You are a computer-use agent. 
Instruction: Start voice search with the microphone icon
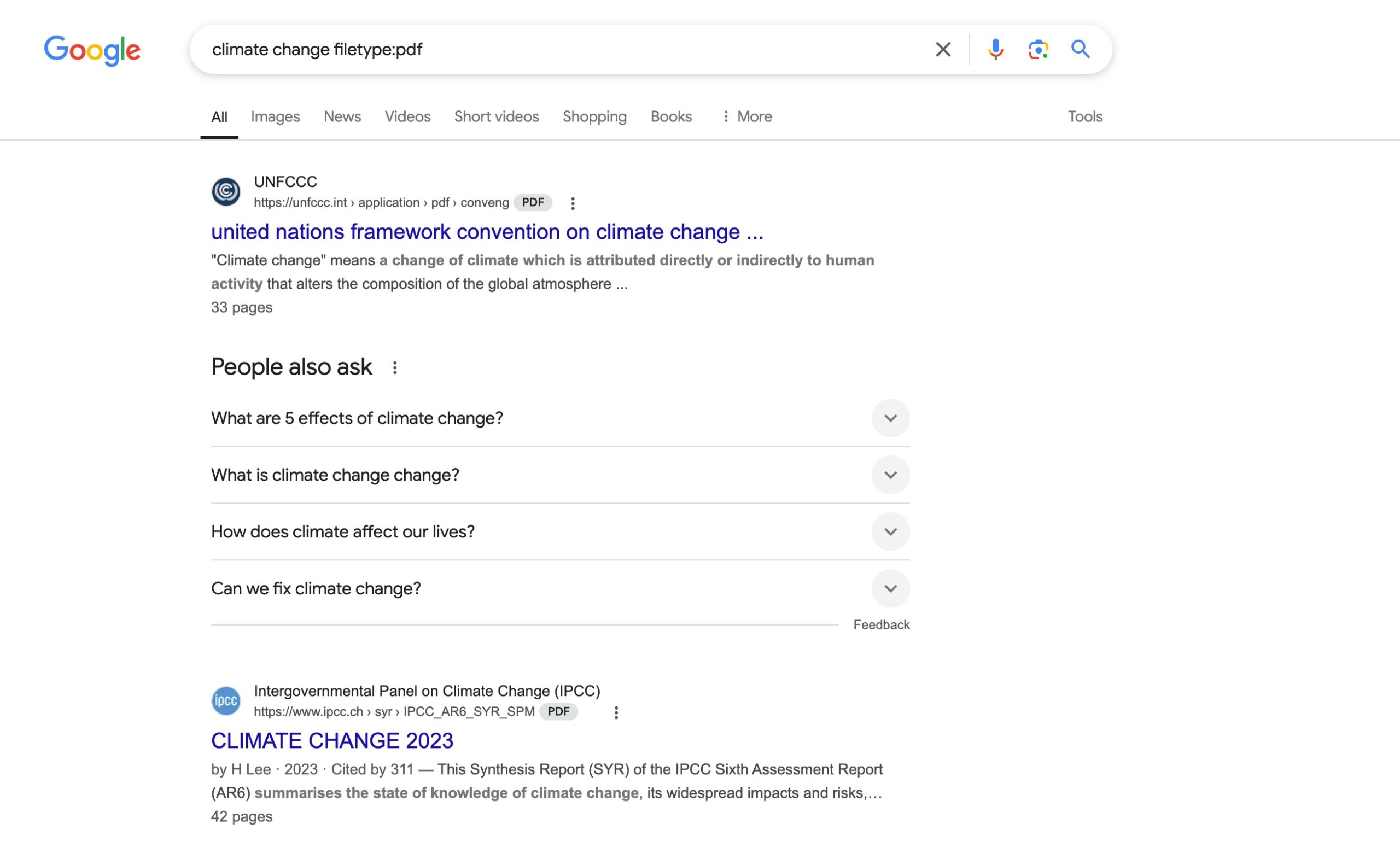coord(995,49)
